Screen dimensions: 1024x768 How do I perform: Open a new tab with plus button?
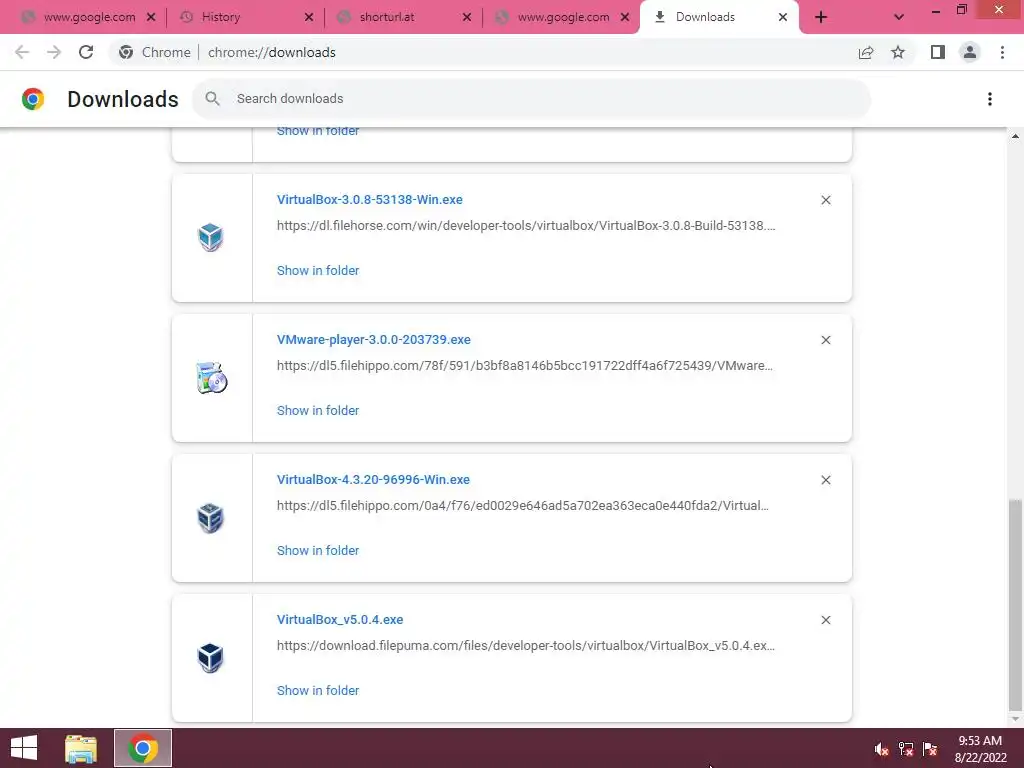click(x=821, y=18)
